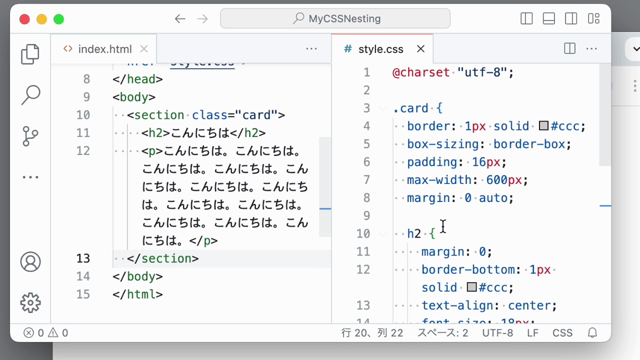The image size is (640, 360).
Task: Open color picker for border-bottom #ccc swatch
Action: [472, 287]
